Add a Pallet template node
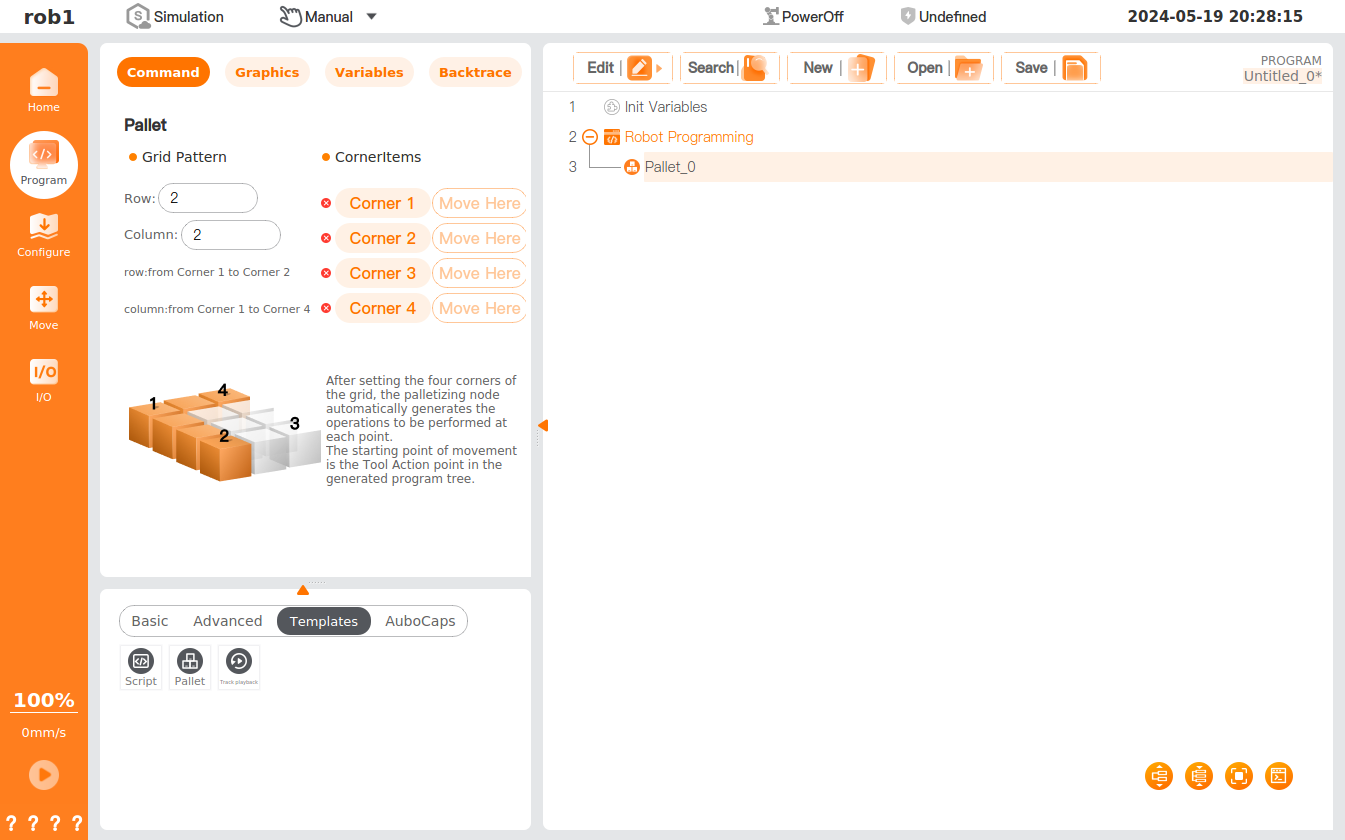The width and height of the screenshot is (1345, 840). click(189, 667)
